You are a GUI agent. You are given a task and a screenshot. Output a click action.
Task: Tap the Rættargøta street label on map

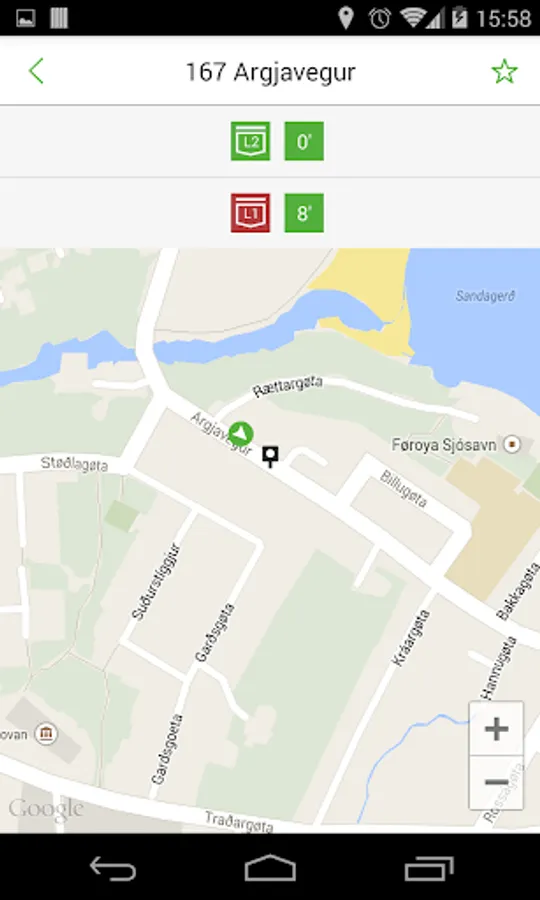[288, 386]
